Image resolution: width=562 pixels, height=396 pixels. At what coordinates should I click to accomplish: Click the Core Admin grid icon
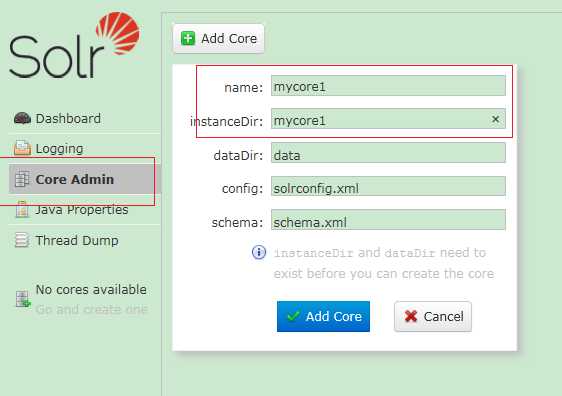(x=22, y=179)
